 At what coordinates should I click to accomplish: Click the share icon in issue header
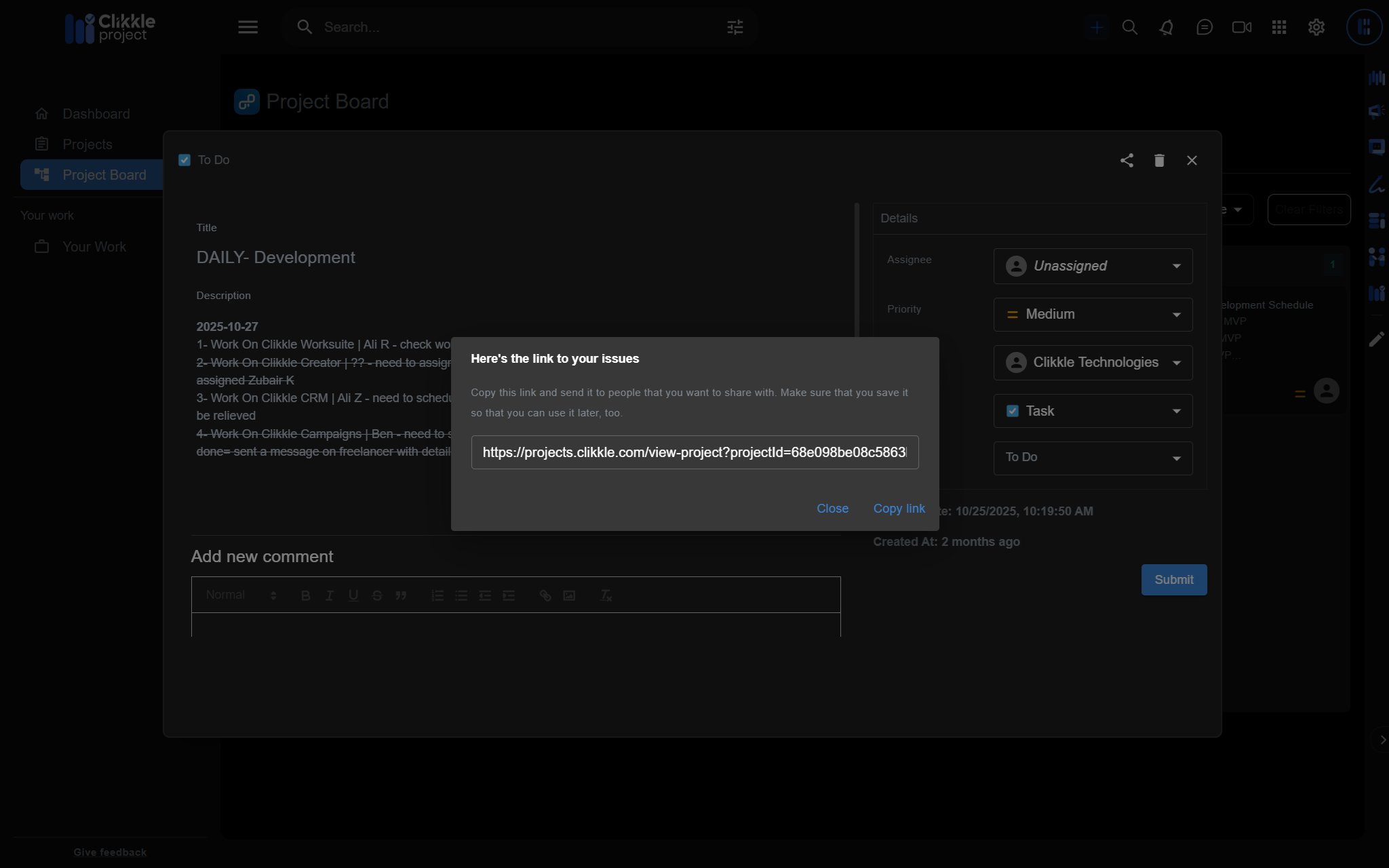[x=1127, y=161]
